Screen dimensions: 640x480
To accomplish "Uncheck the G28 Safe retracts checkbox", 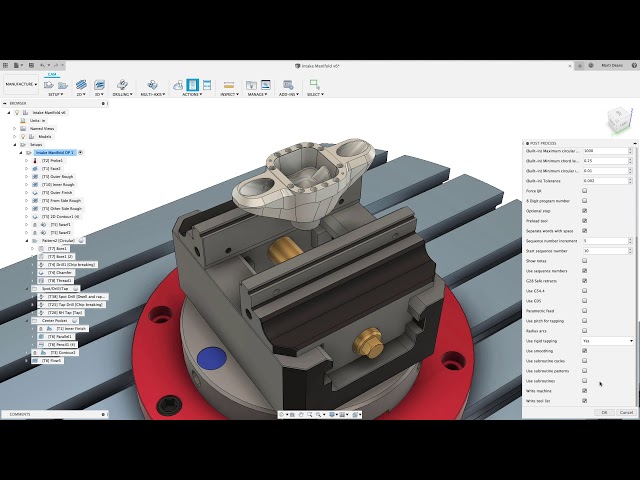I will [584, 280].
